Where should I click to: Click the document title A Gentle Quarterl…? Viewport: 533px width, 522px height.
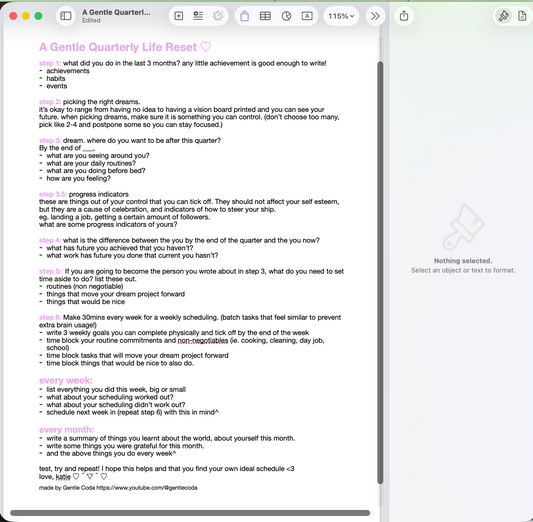(116, 13)
